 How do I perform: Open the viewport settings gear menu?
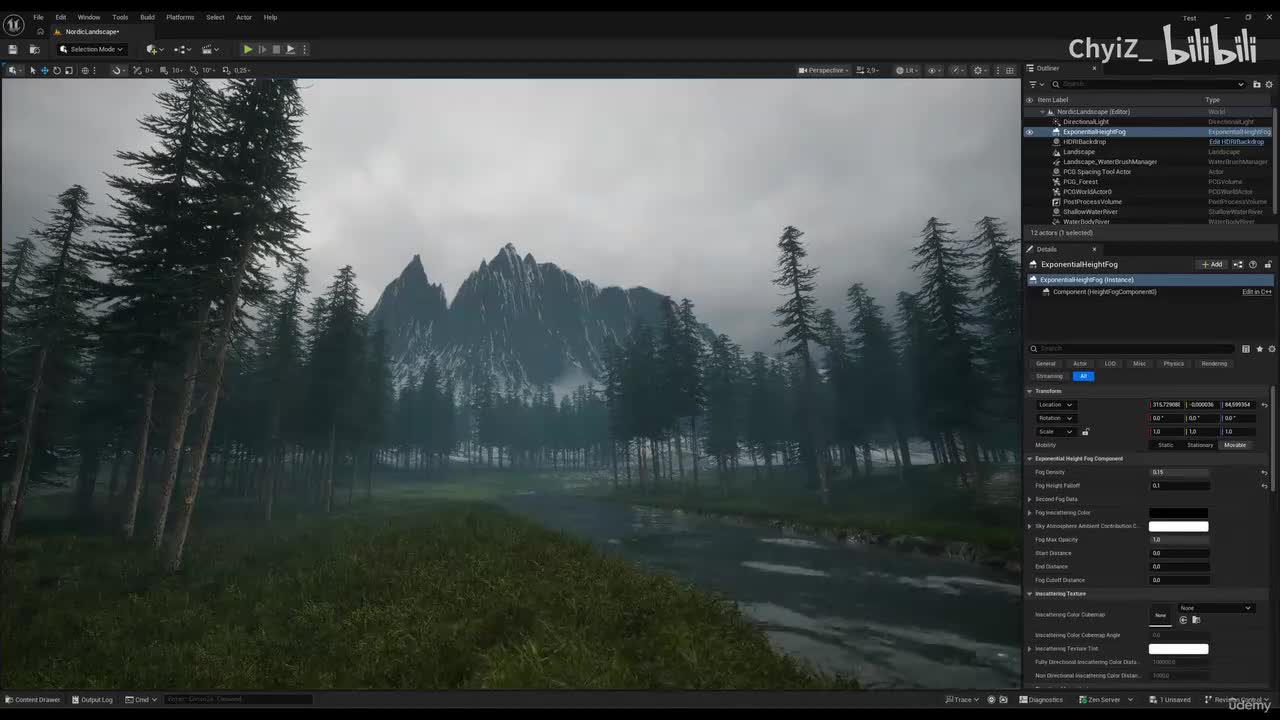[980, 70]
